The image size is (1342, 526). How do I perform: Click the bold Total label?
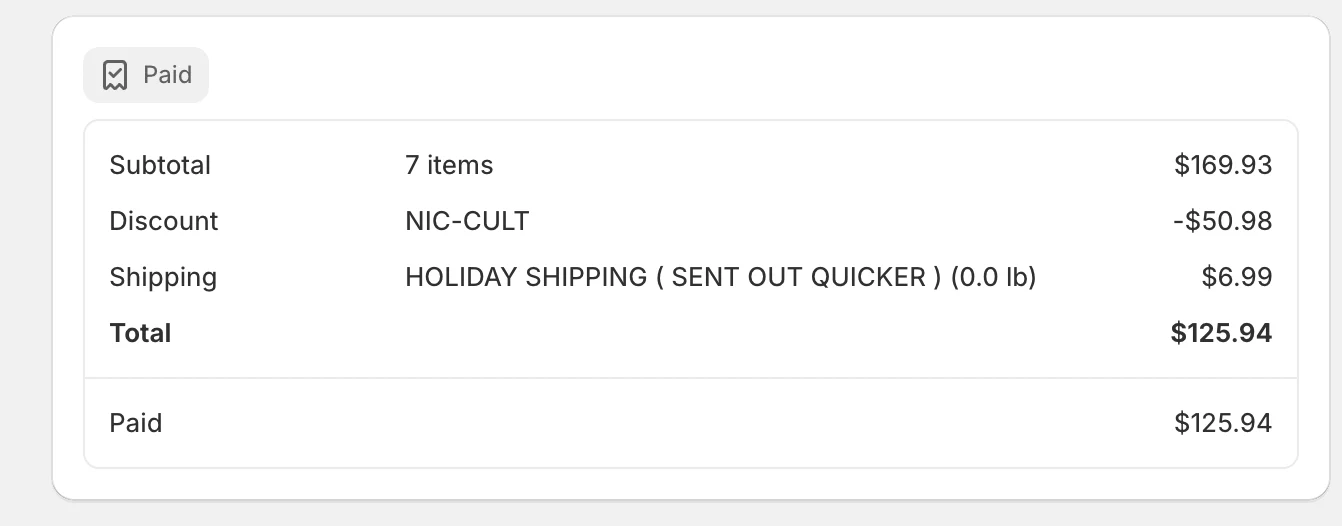click(x=140, y=333)
